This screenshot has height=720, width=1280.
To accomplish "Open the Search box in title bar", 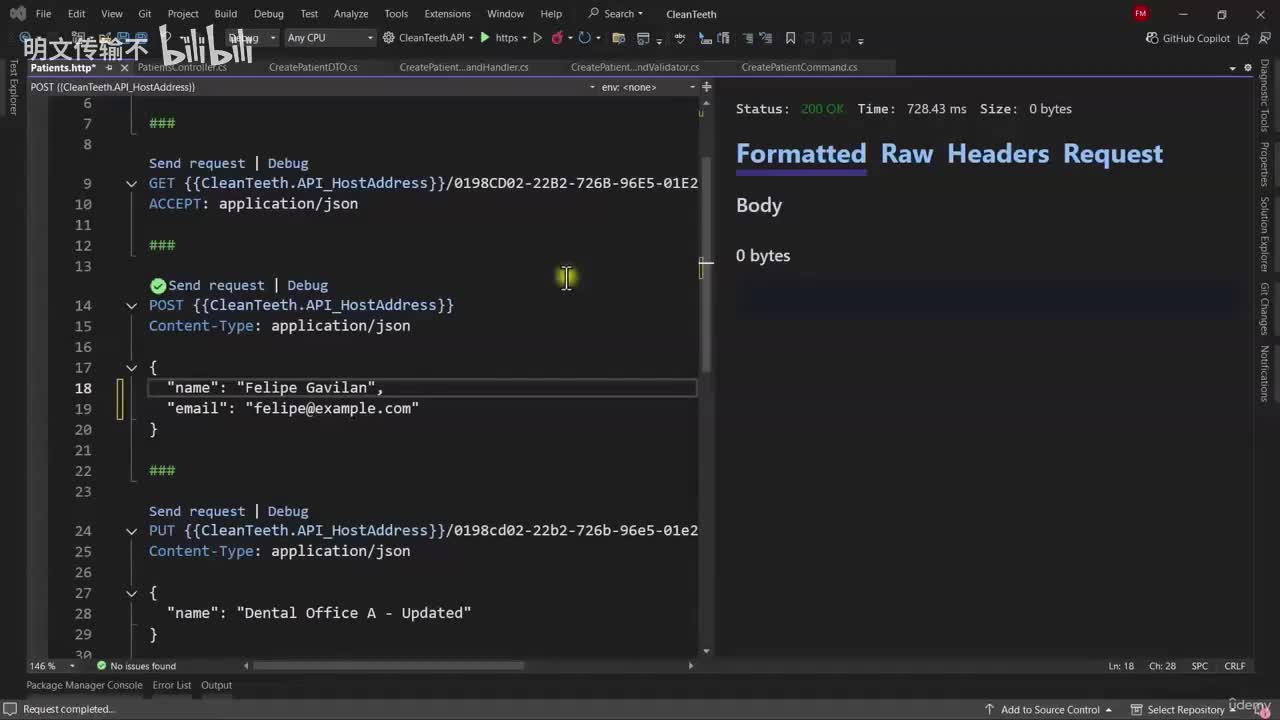I will pos(616,14).
